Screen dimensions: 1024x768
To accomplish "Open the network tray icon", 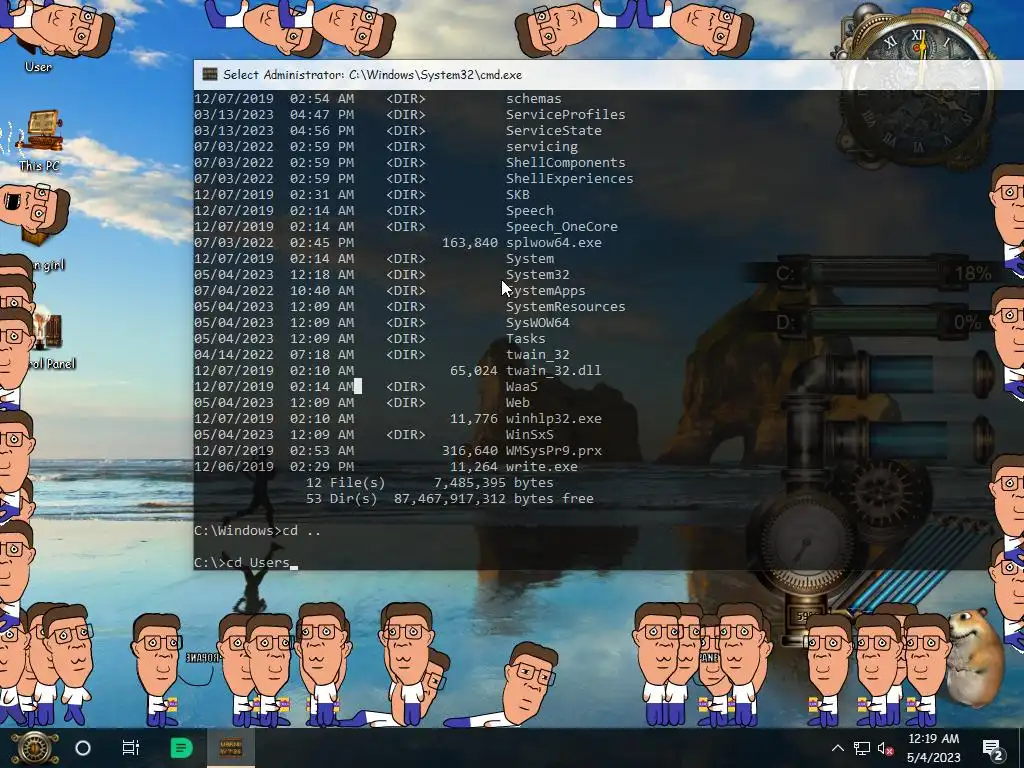I will [x=862, y=748].
